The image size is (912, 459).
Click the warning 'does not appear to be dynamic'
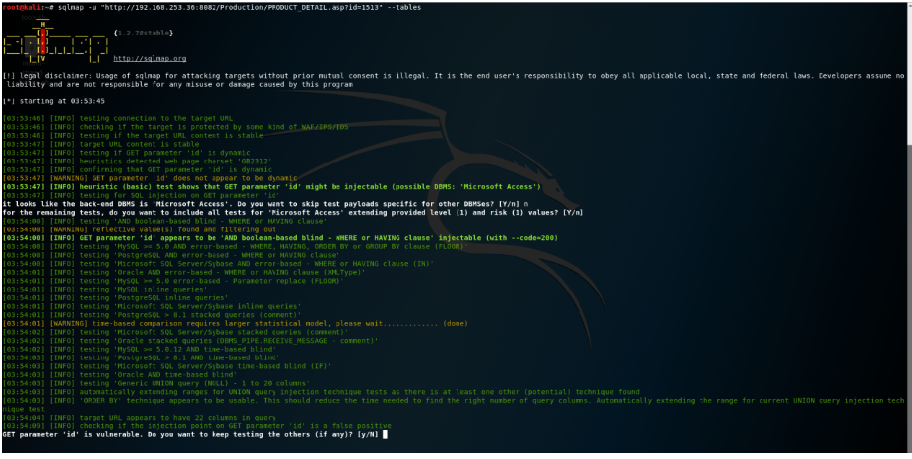click(x=149, y=178)
